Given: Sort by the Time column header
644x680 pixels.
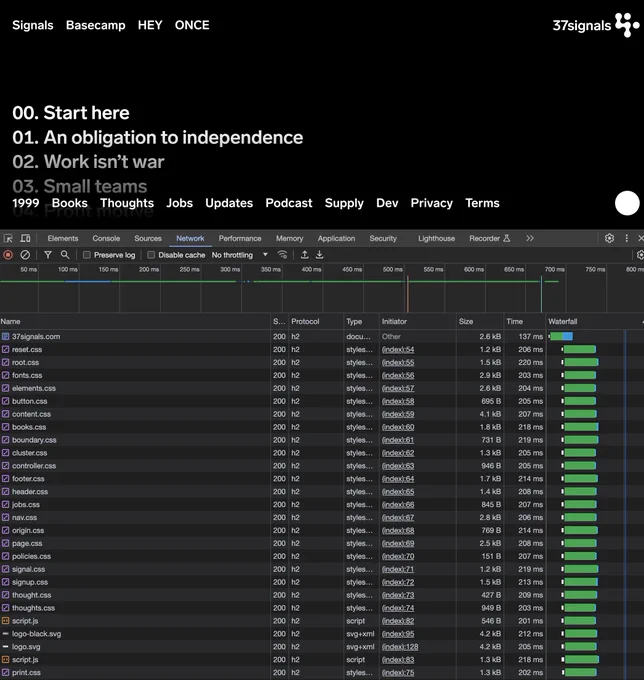Looking at the screenshot, I should coord(525,322).
